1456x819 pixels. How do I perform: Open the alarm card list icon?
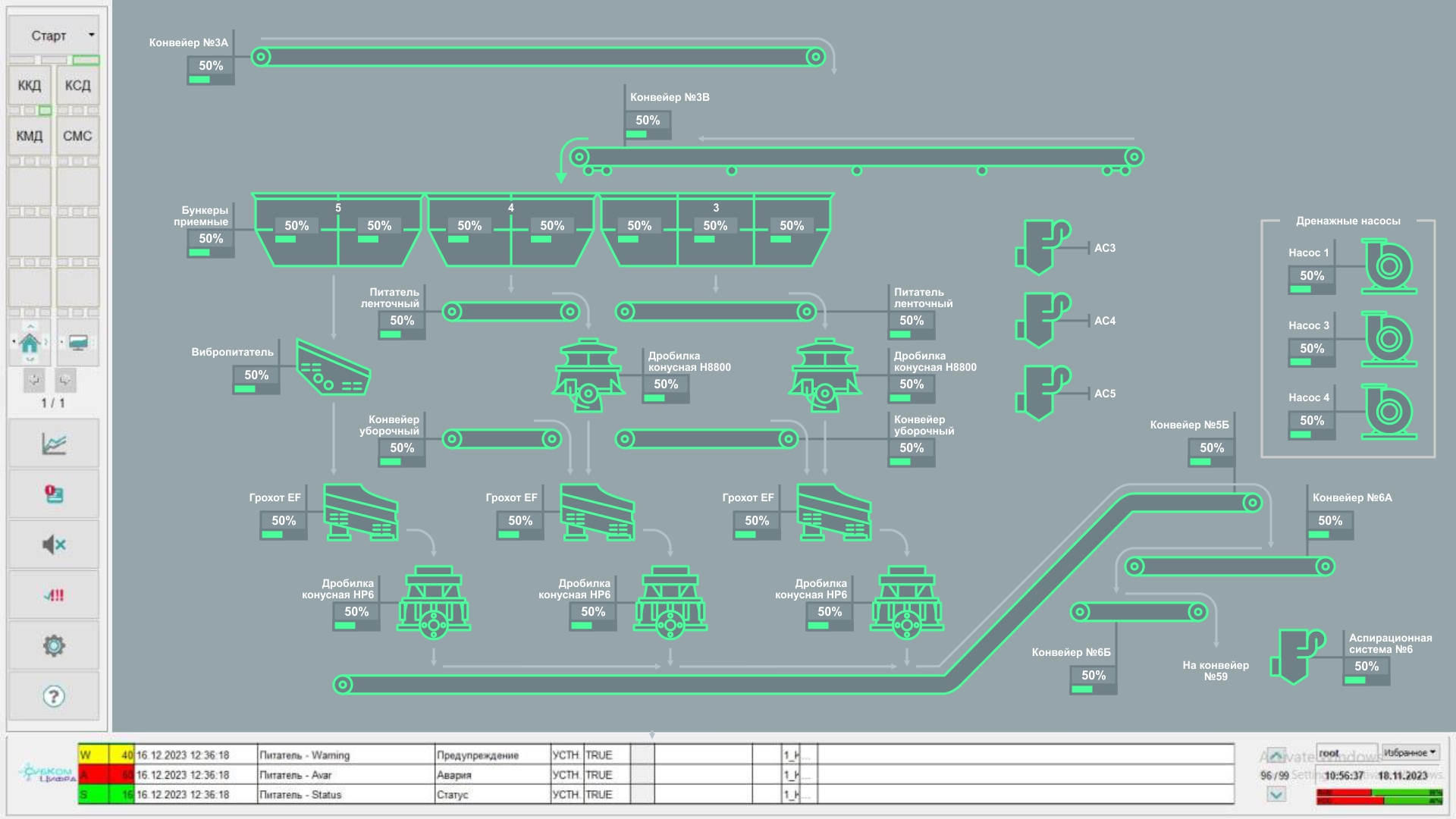(x=54, y=494)
